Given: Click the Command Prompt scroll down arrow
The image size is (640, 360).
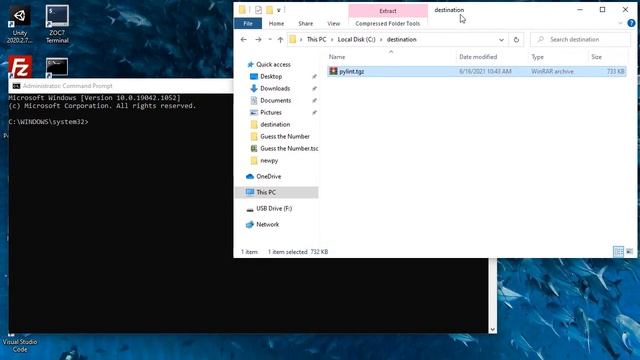Looking at the screenshot, I should [x=493, y=329].
